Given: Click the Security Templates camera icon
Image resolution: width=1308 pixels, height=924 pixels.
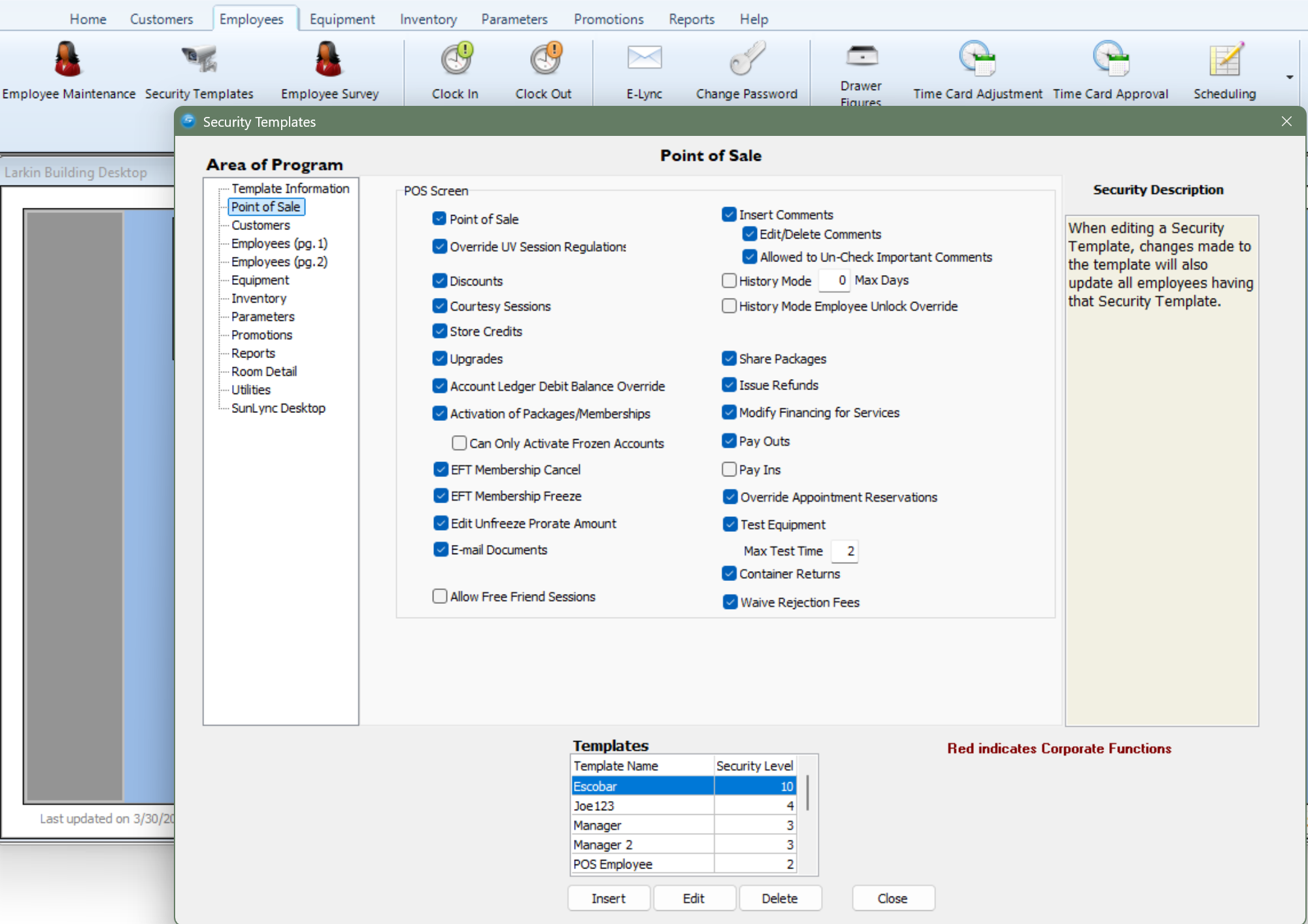Looking at the screenshot, I should [x=199, y=60].
